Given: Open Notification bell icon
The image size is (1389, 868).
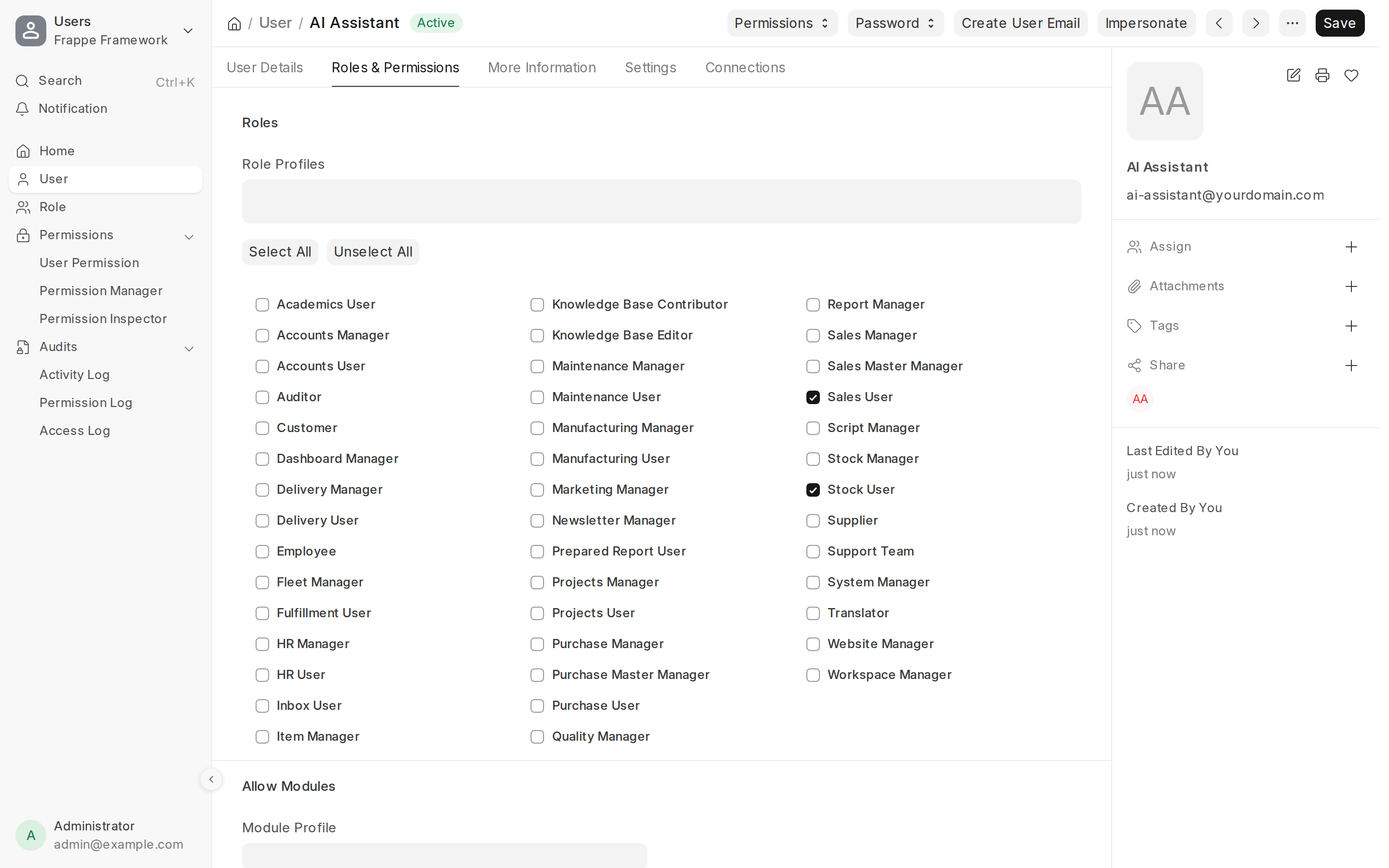Looking at the screenshot, I should click(22, 108).
